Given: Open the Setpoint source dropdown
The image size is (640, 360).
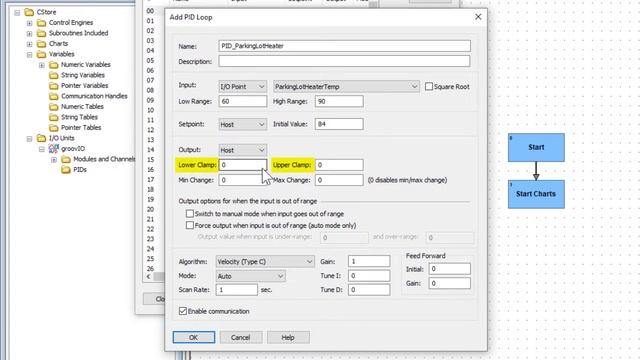Looking at the screenshot, I should pyautogui.click(x=242, y=124).
